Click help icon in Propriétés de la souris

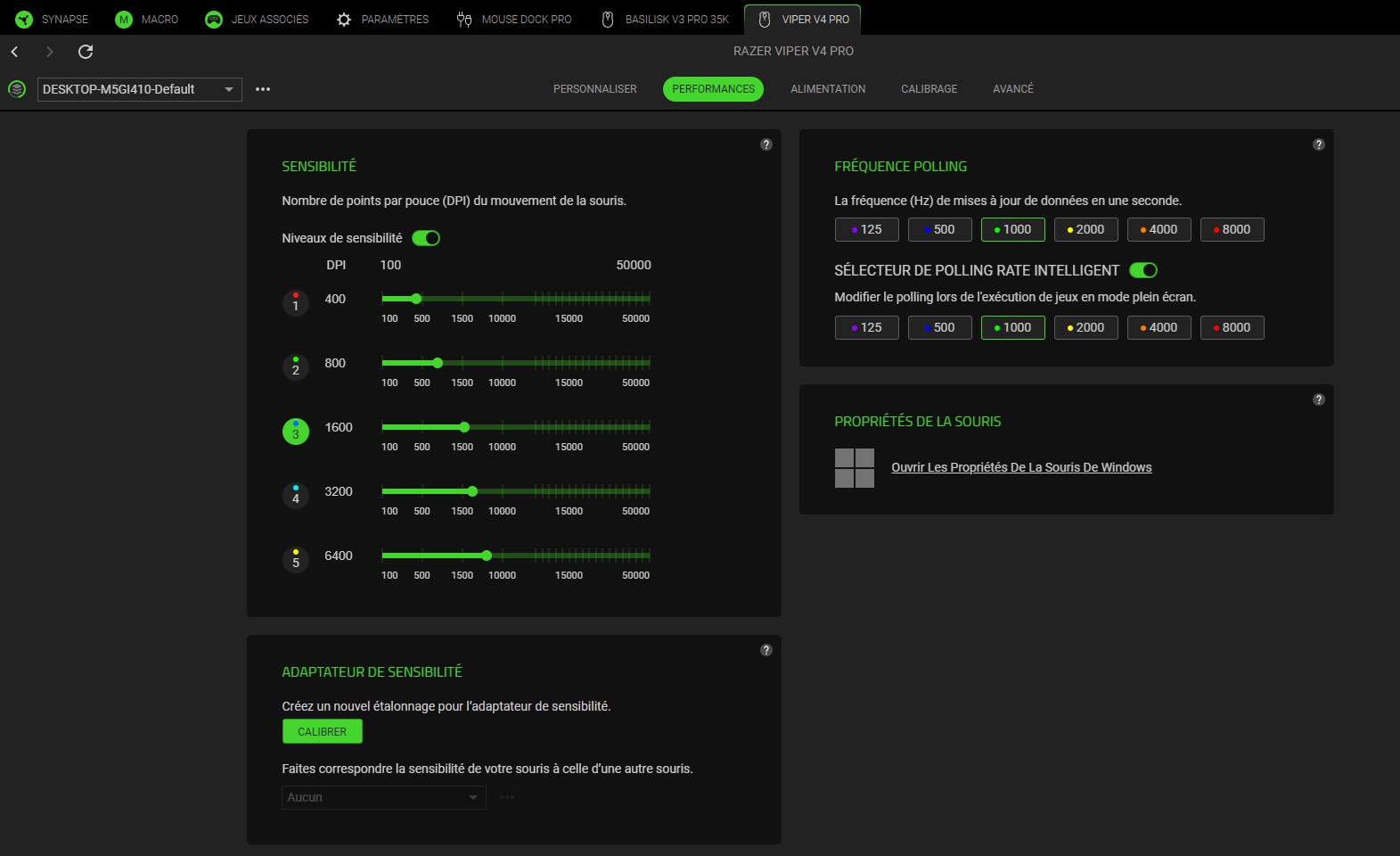(x=1318, y=399)
